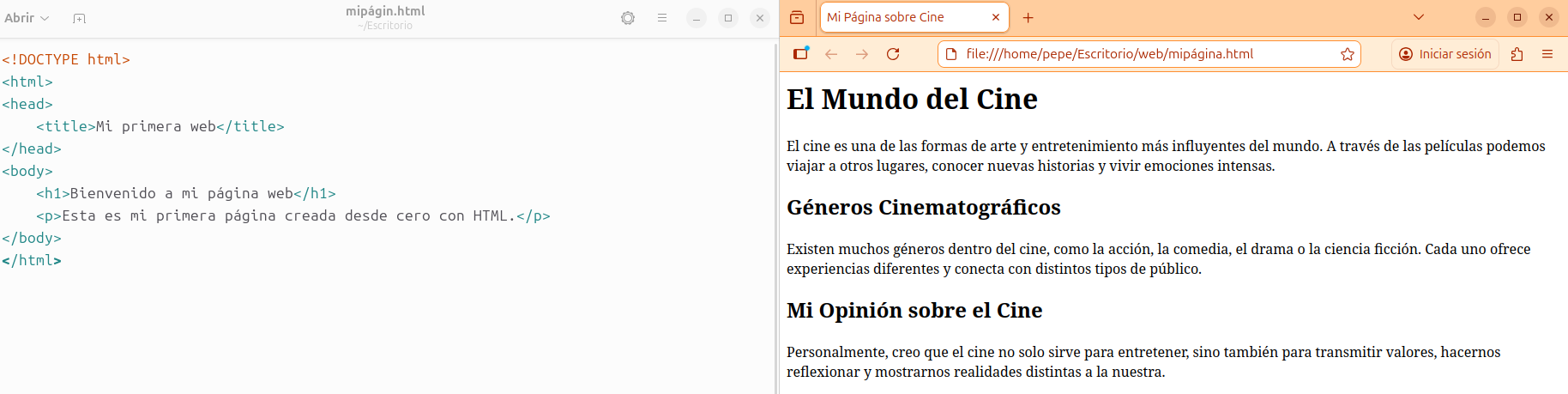Open the Abrir file dropdown
This screenshot has width=1568, height=394.
tap(27, 18)
